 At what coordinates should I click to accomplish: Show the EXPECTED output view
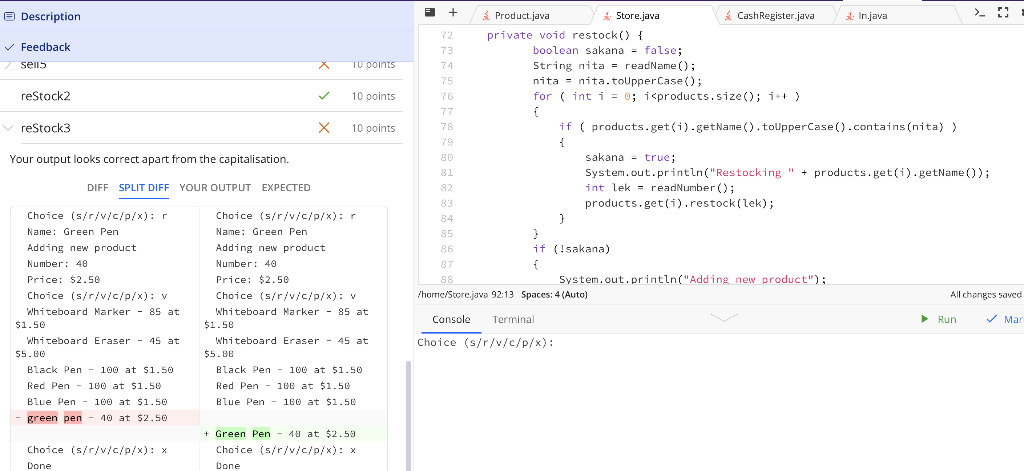click(x=286, y=187)
